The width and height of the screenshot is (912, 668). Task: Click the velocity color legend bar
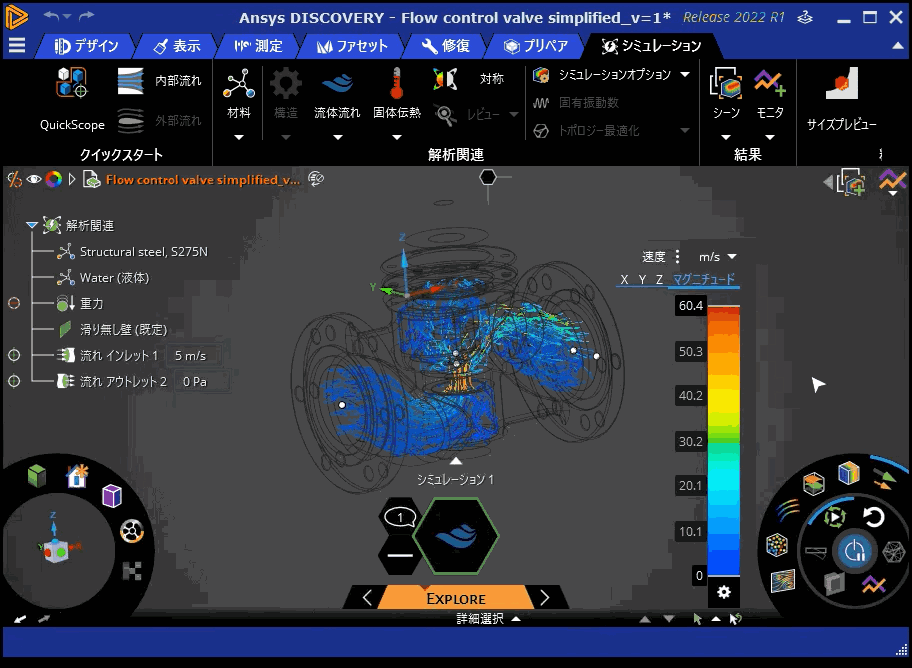[724, 441]
